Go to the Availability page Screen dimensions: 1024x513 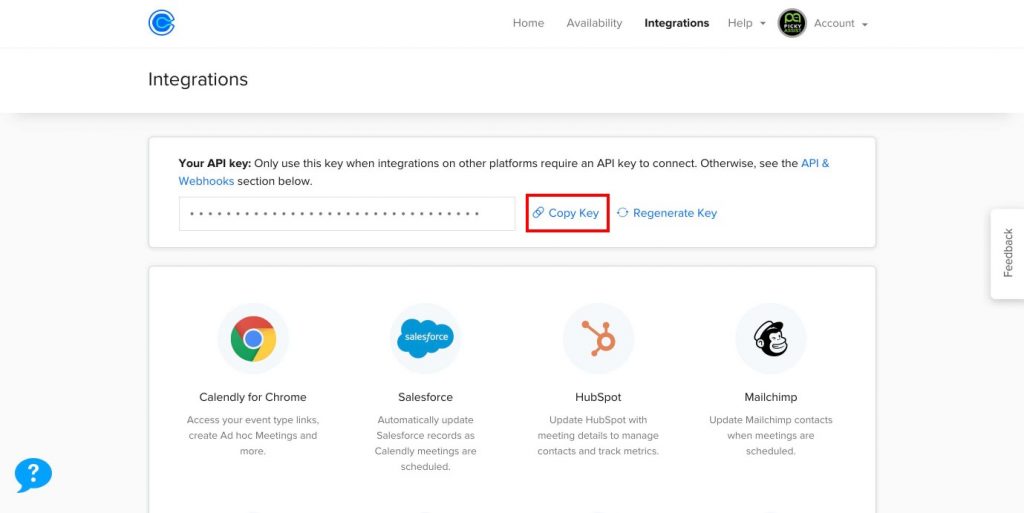pos(594,23)
